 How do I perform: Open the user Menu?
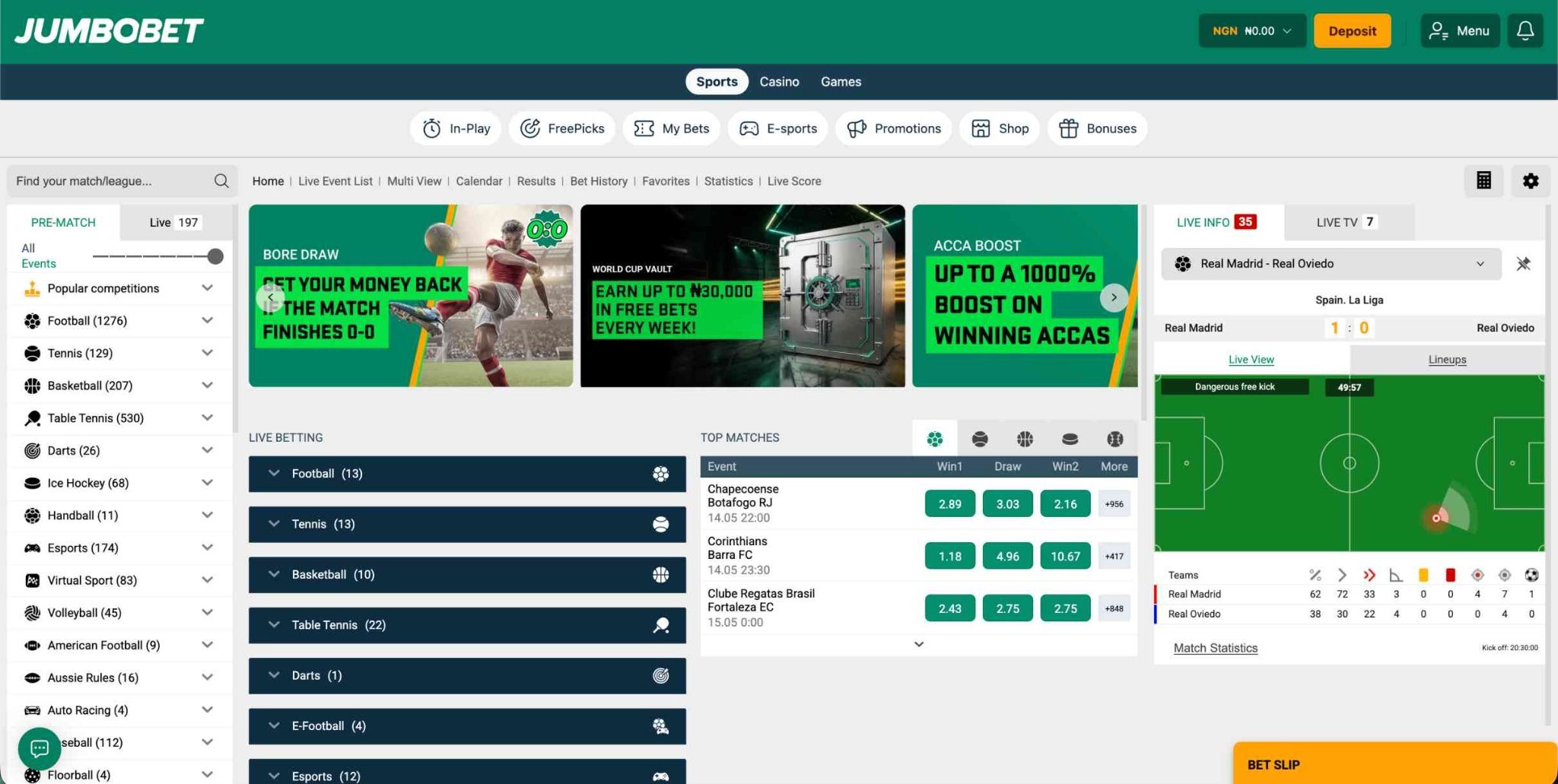tap(1459, 30)
